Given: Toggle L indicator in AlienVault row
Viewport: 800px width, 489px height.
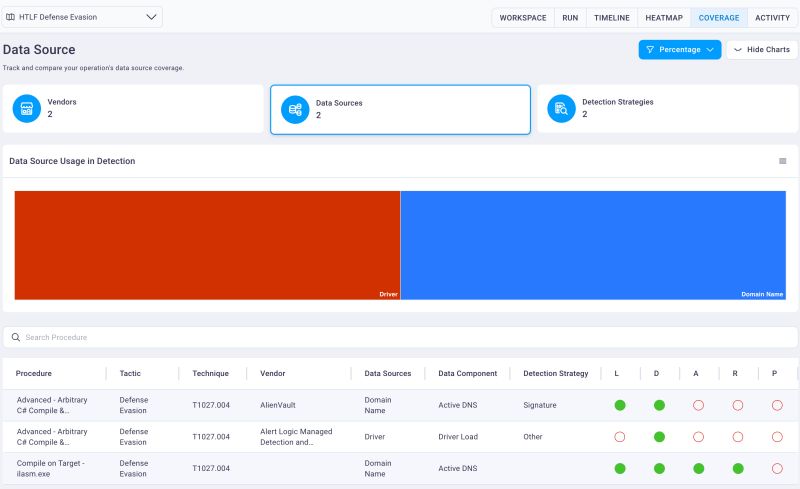Looking at the screenshot, I should click(620, 405).
